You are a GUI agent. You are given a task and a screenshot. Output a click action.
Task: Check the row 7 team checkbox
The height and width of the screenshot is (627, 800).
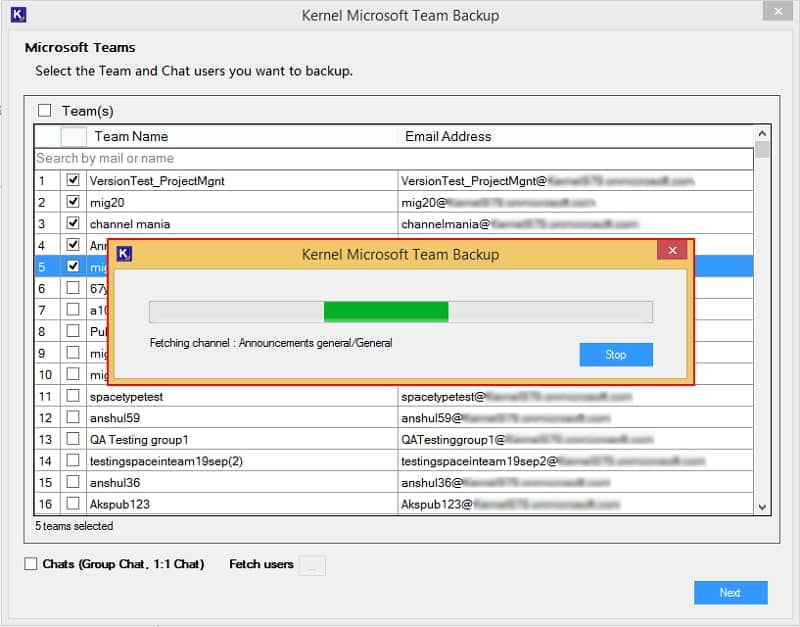(73, 309)
